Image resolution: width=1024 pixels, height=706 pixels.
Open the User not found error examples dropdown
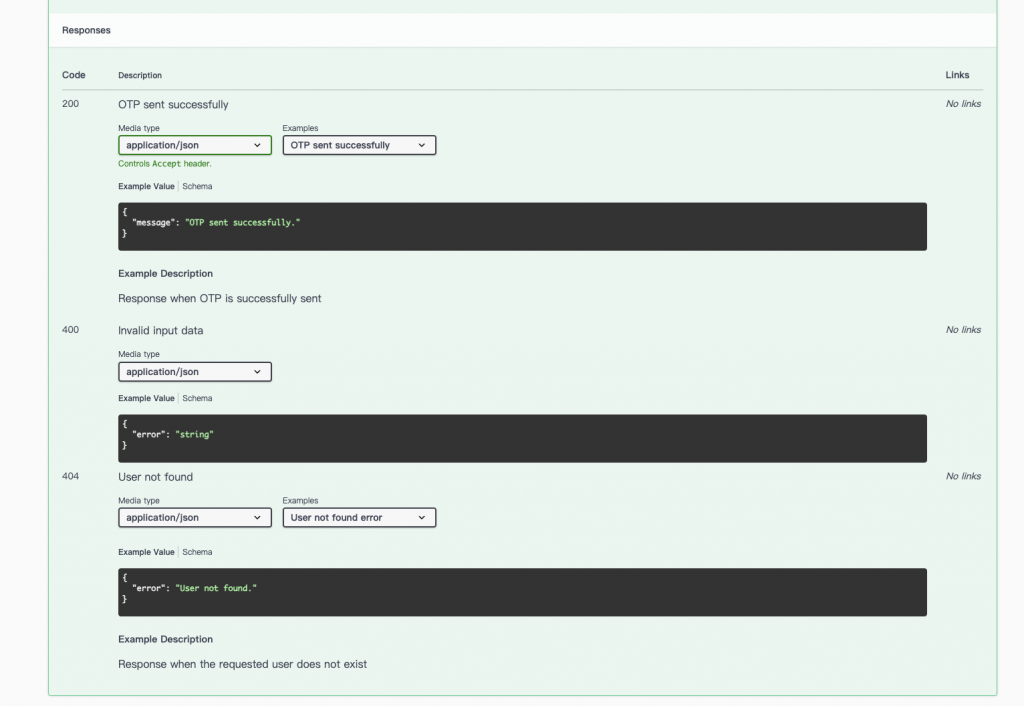pyautogui.click(x=359, y=517)
